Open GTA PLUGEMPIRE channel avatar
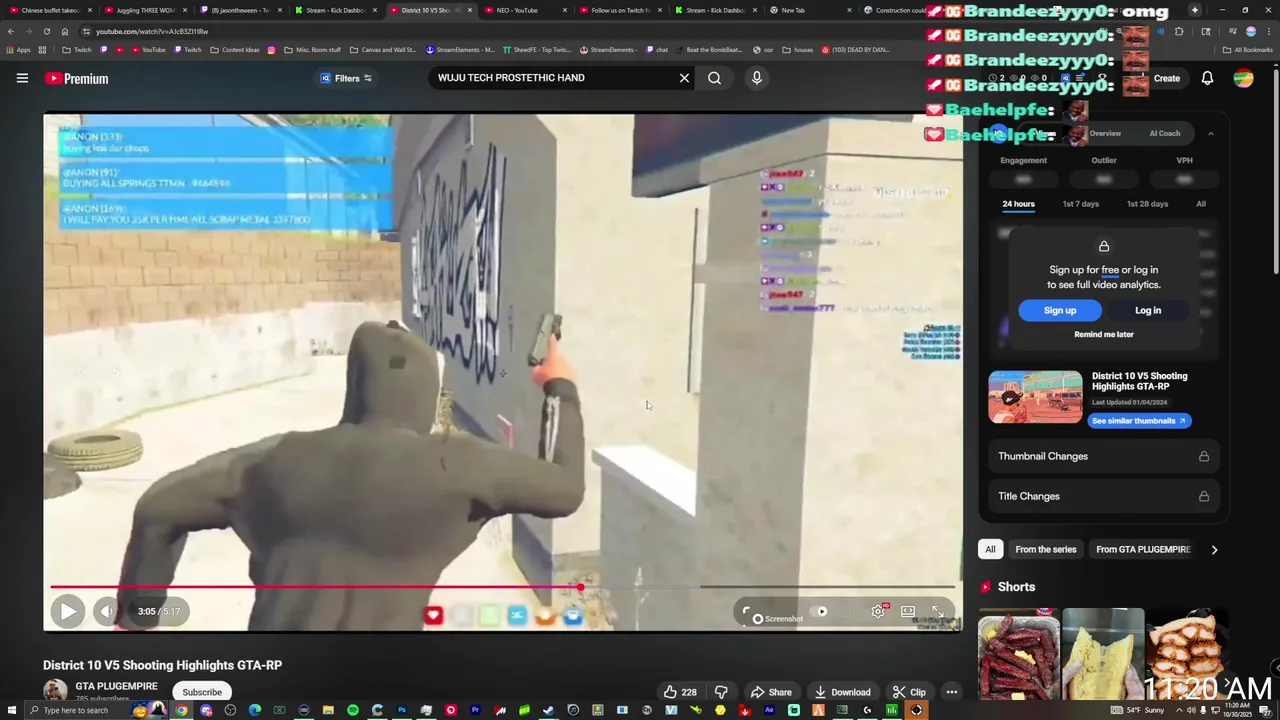 pyautogui.click(x=55, y=691)
